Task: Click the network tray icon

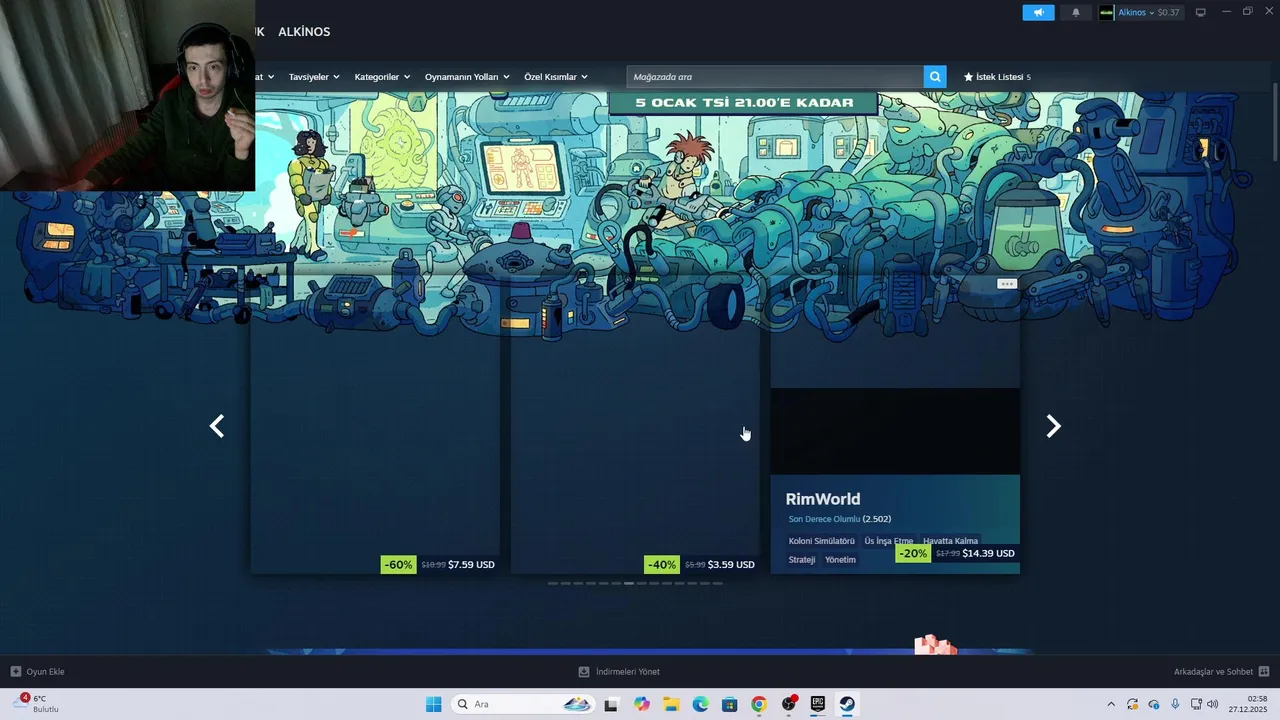Action: tap(1196, 704)
